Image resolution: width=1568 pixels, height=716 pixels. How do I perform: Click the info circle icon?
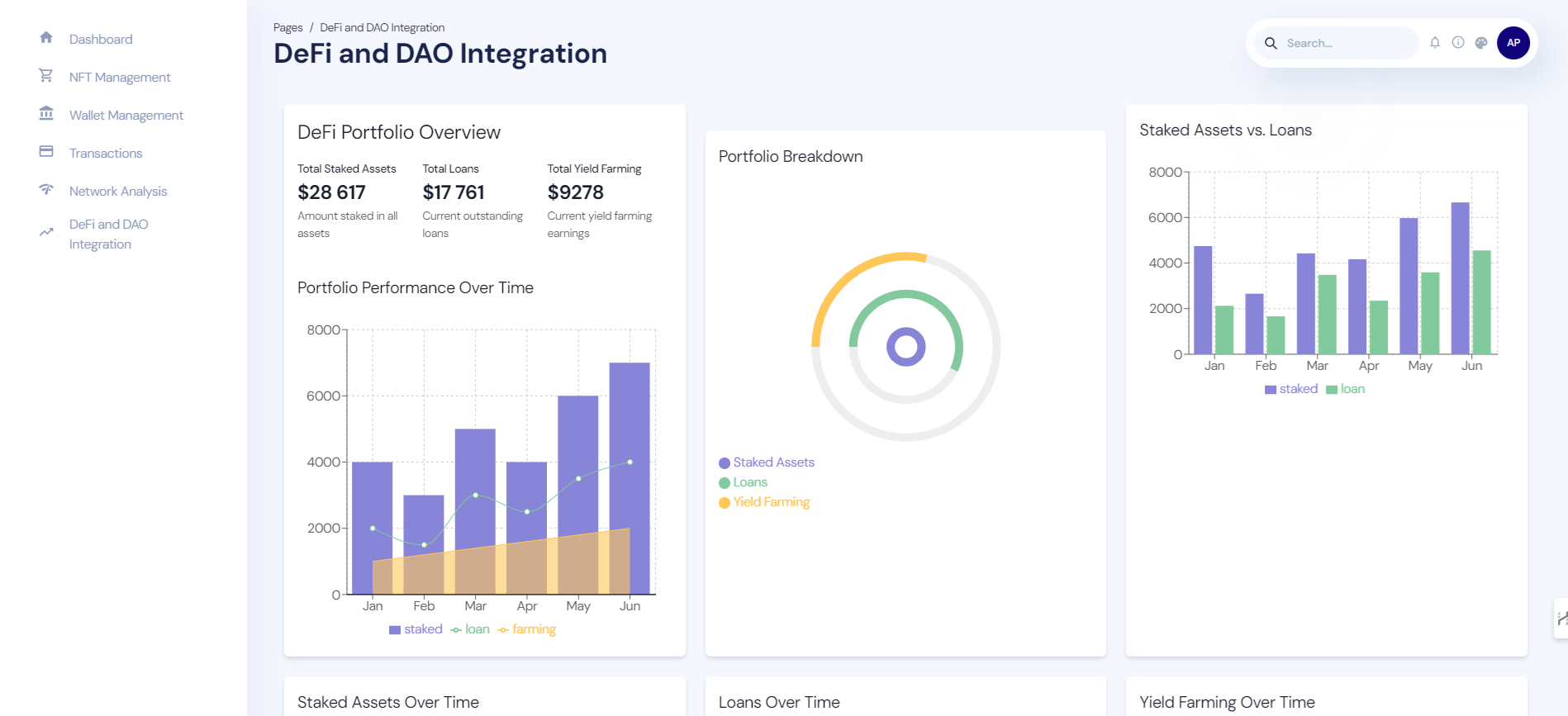tap(1458, 43)
